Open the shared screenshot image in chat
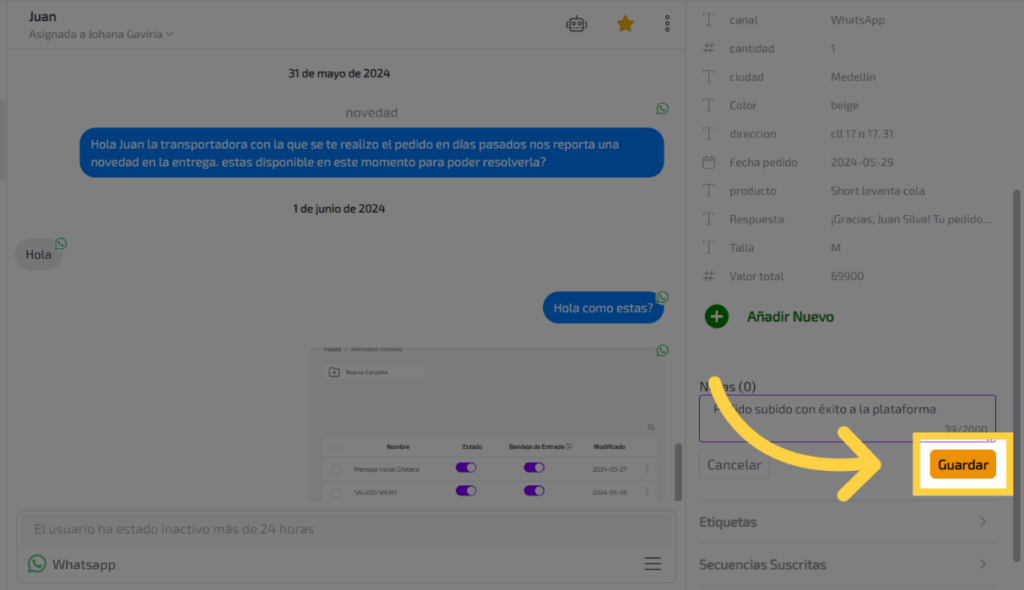The width and height of the screenshot is (1024, 590). (486, 423)
